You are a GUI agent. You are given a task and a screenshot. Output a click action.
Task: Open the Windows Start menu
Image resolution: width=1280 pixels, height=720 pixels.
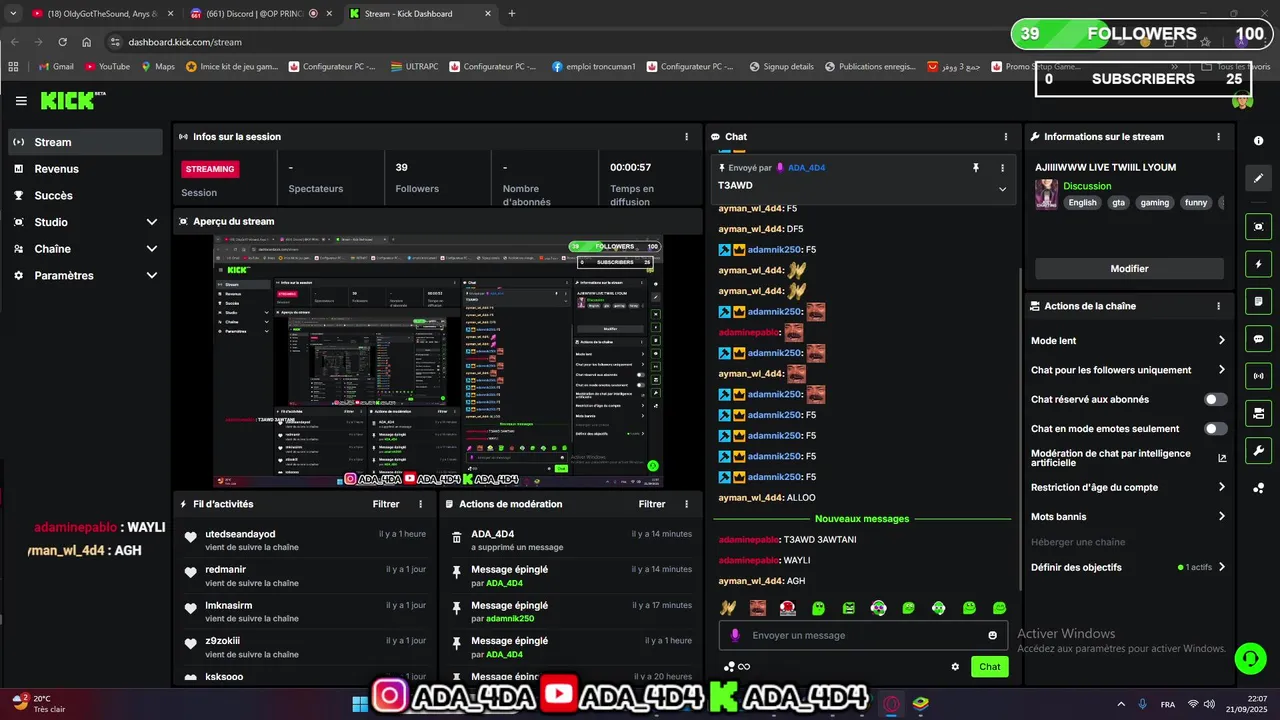[x=359, y=704]
